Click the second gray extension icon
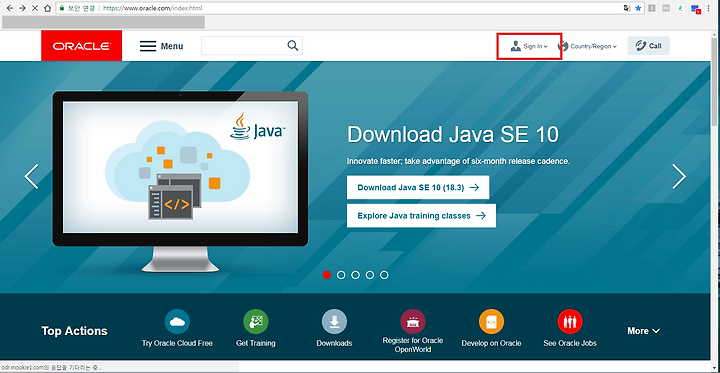The image size is (720, 373). point(666,8)
